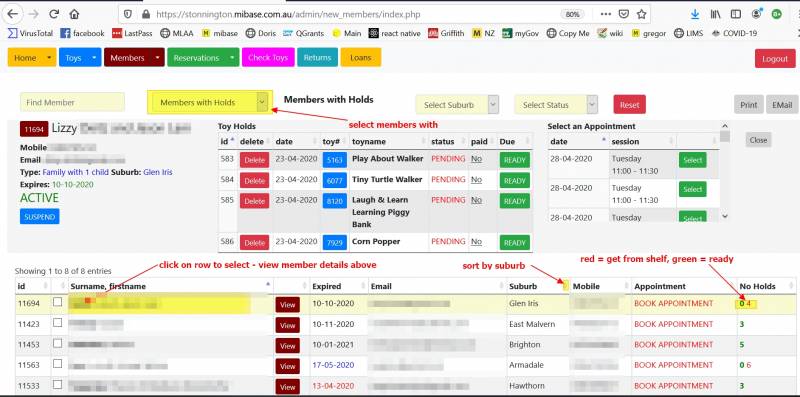This screenshot has height=397, width=800.
Task: Open the browser downloads arrow icon
Action: (x=695, y=14)
